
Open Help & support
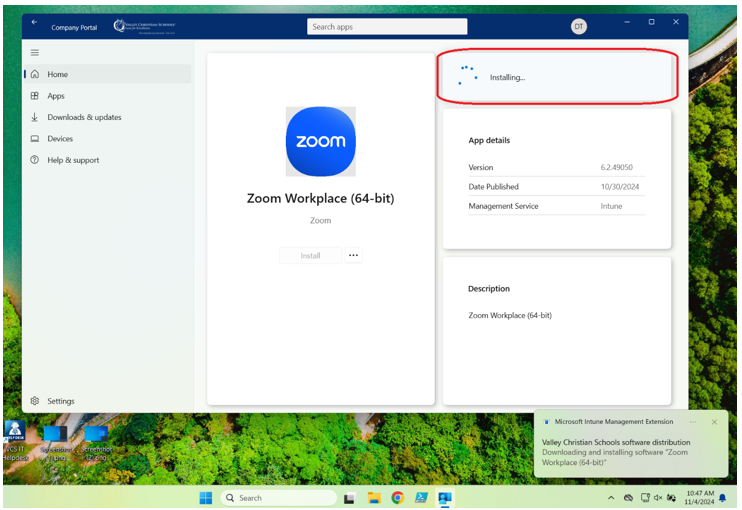click(108, 160)
